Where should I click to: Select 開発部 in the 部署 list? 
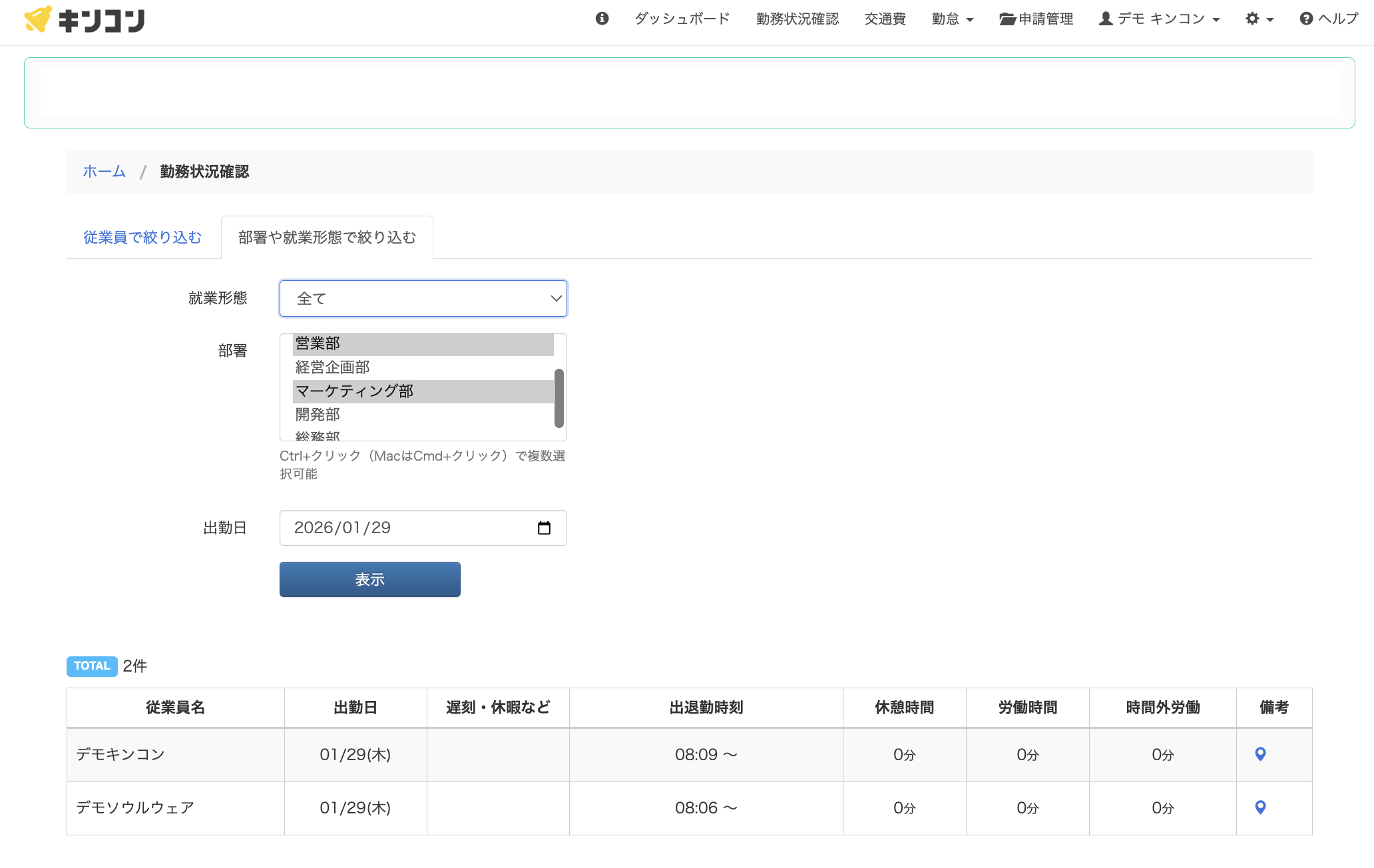tap(423, 415)
